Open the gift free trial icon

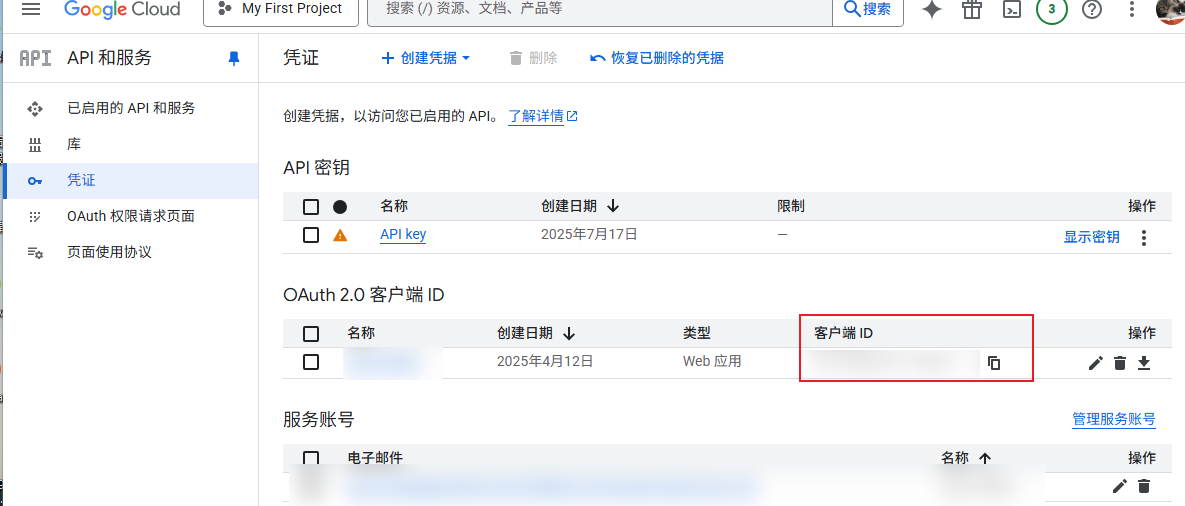click(x=972, y=10)
